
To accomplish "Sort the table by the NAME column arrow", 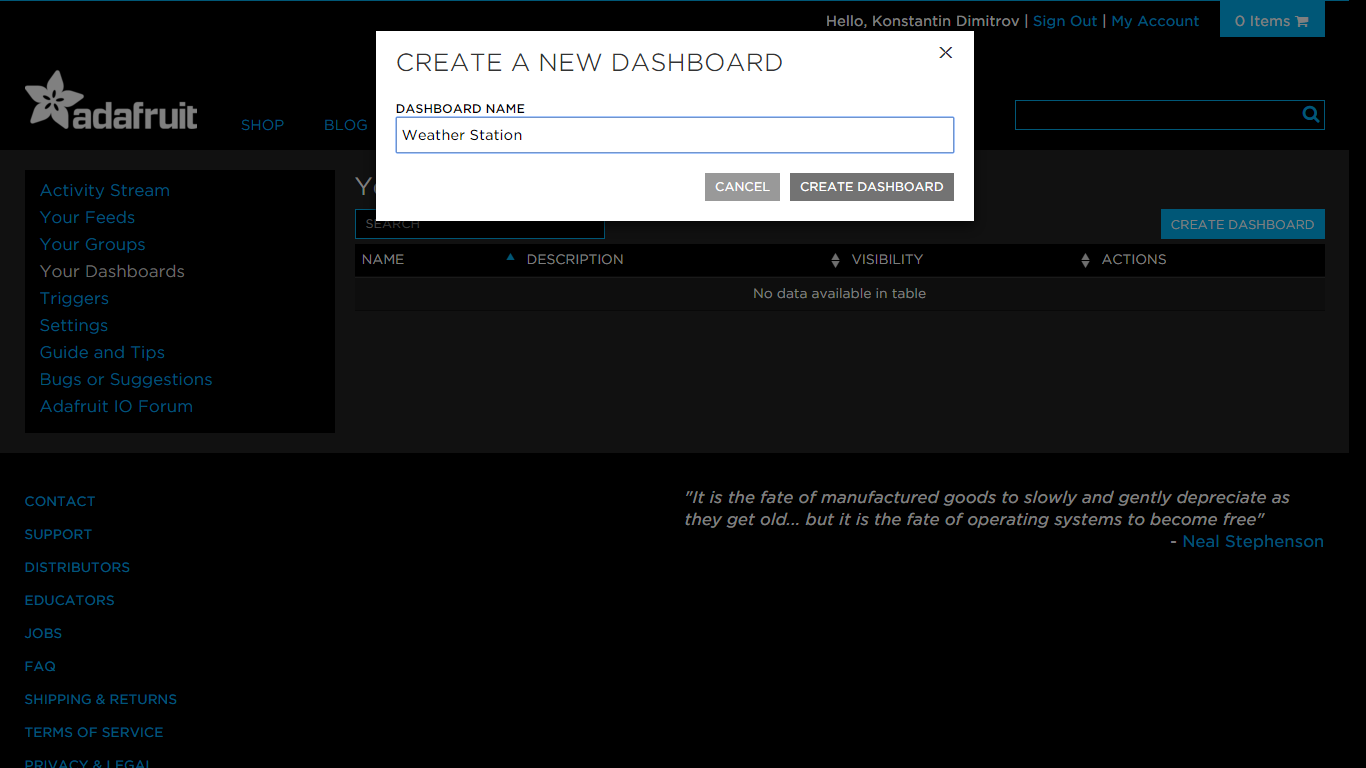I will [x=510, y=257].
